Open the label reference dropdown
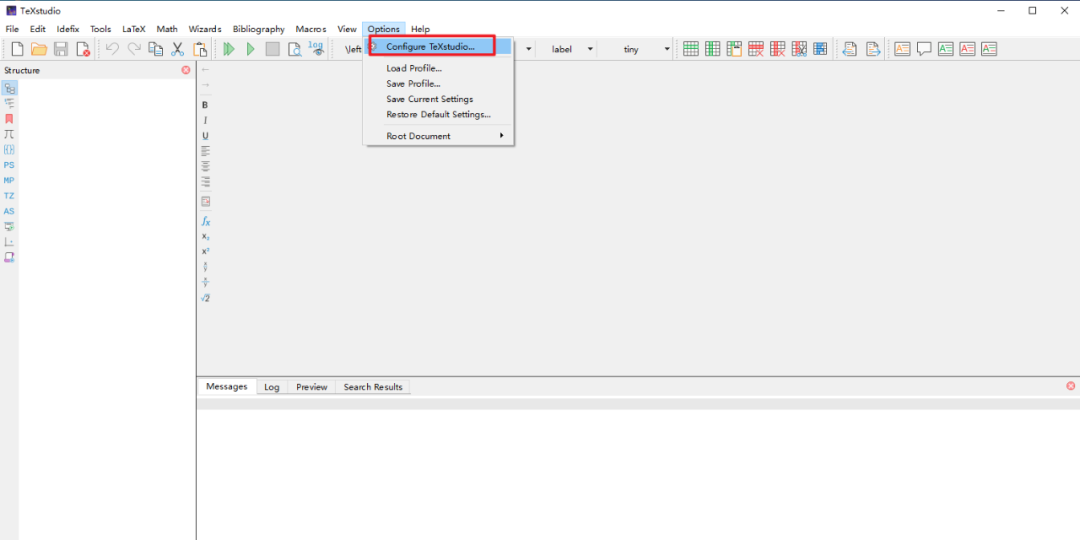Viewport: 1080px width, 540px height. point(572,49)
